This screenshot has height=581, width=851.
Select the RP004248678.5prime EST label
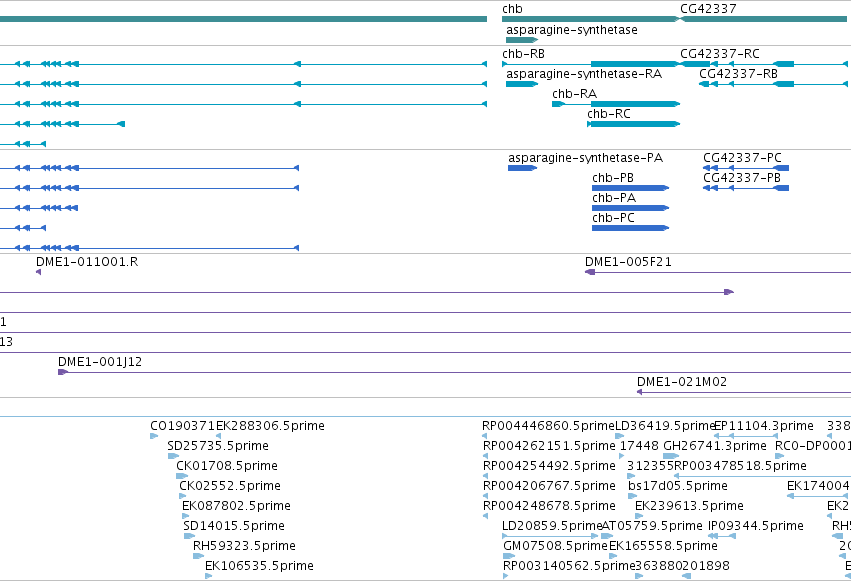coord(549,506)
